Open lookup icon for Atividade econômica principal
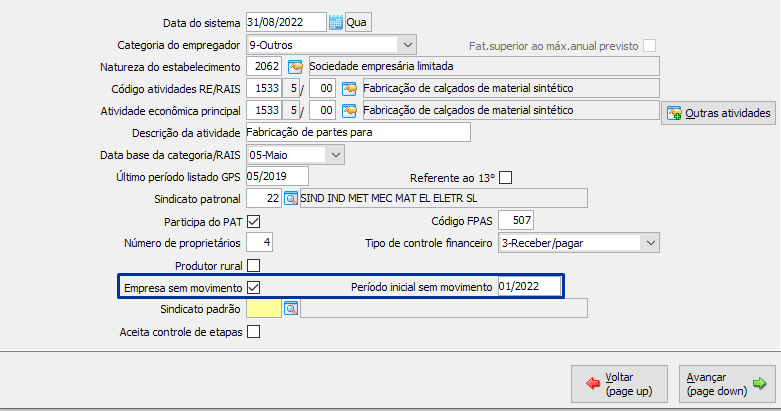Image resolution: width=781 pixels, height=411 pixels. (x=349, y=111)
